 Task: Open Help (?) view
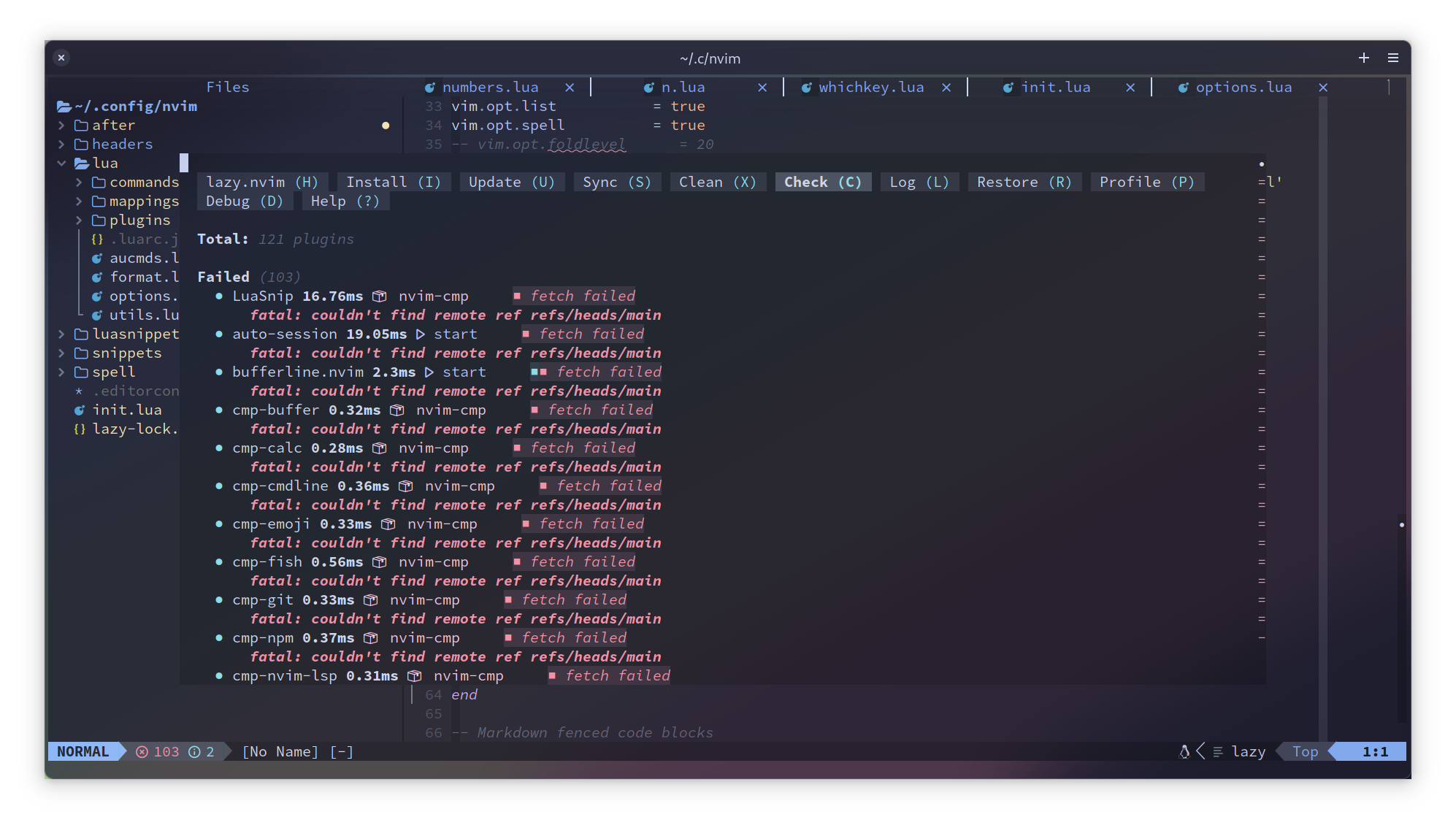(345, 202)
